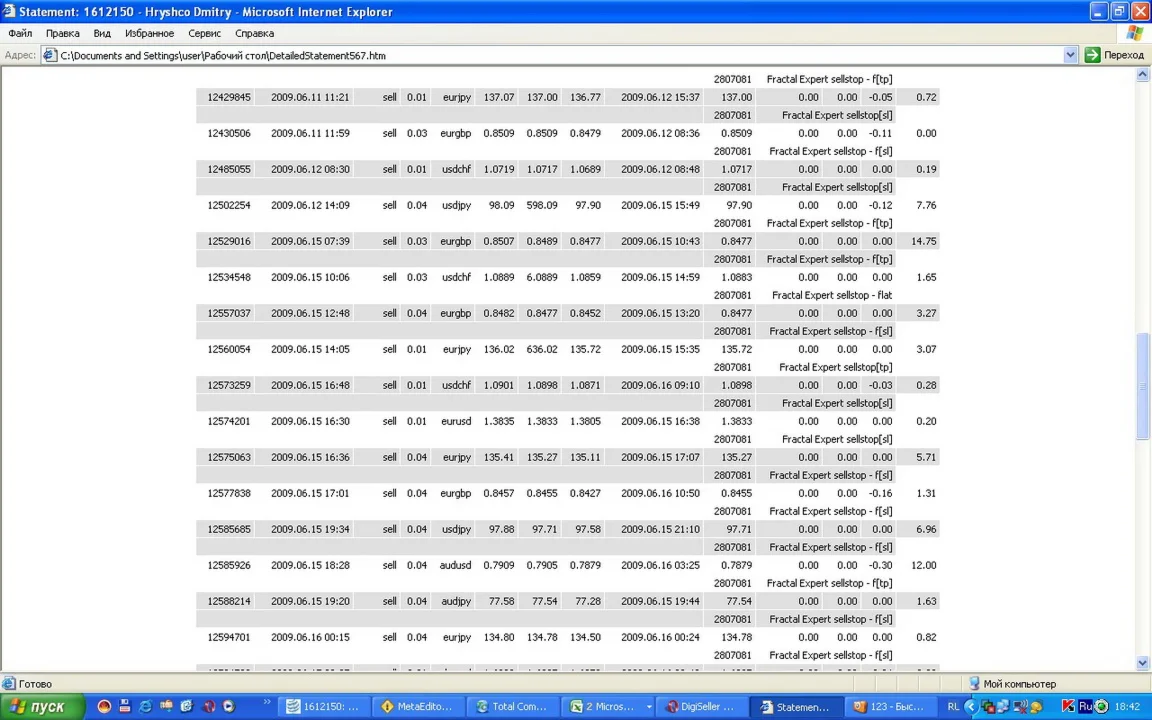This screenshot has width=1152, height=720.
Task: Expand hidden system tray icons arrow
Action: click(971, 707)
